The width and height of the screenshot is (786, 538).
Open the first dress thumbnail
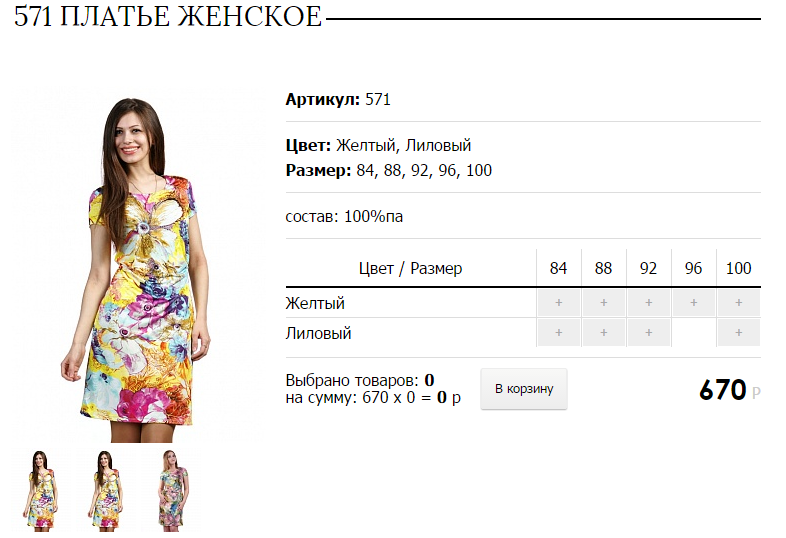point(41,490)
